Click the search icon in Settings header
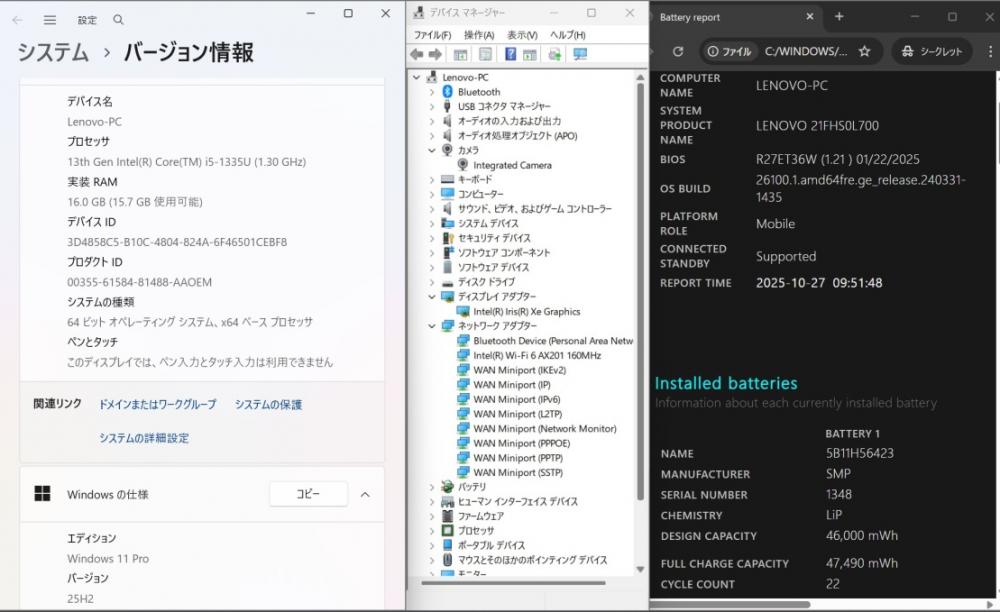1000x612 pixels. (x=119, y=20)
